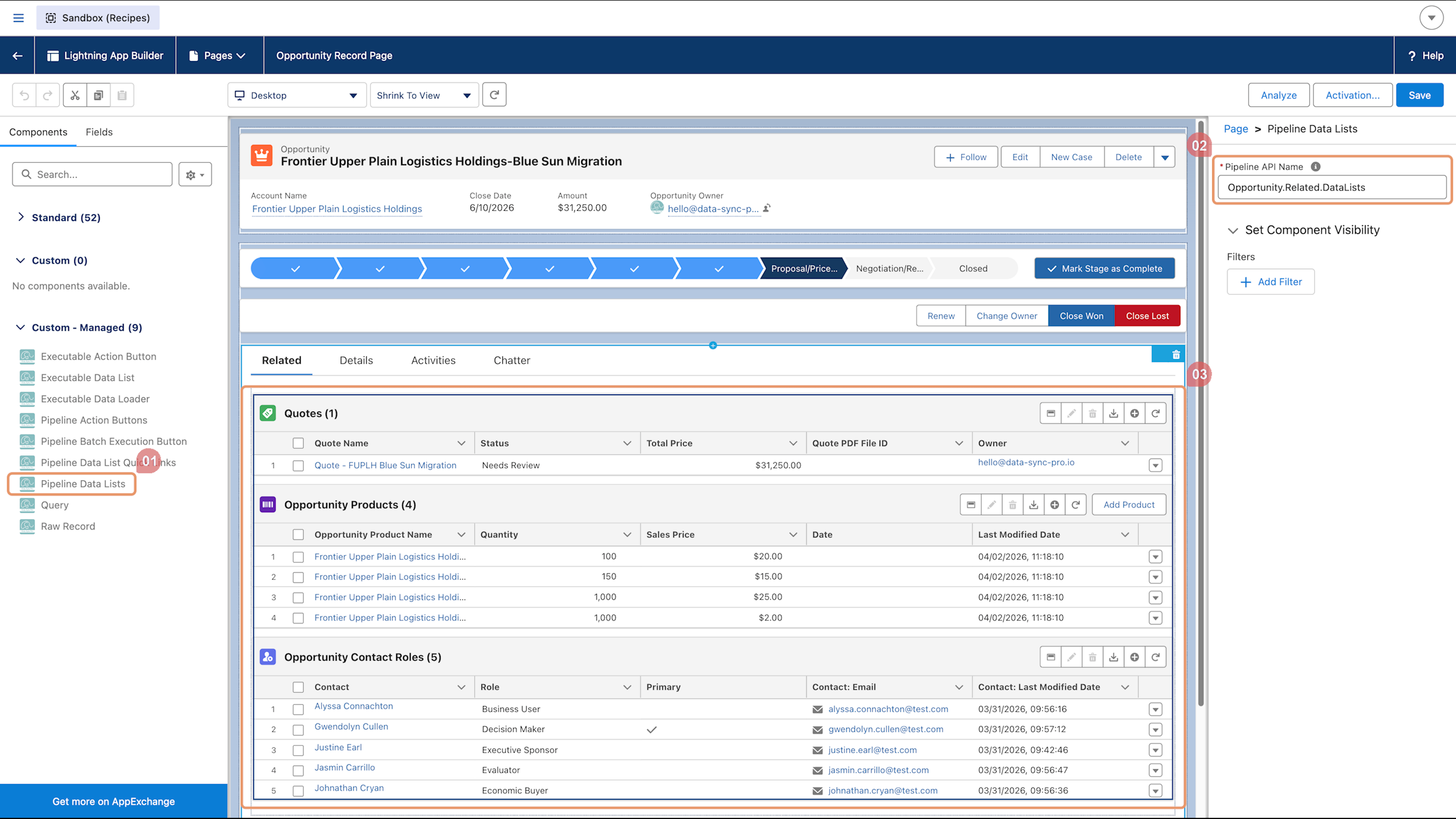1456x819 pixels.
Task: Click the back arrow in header
Action: coord(17,55)
